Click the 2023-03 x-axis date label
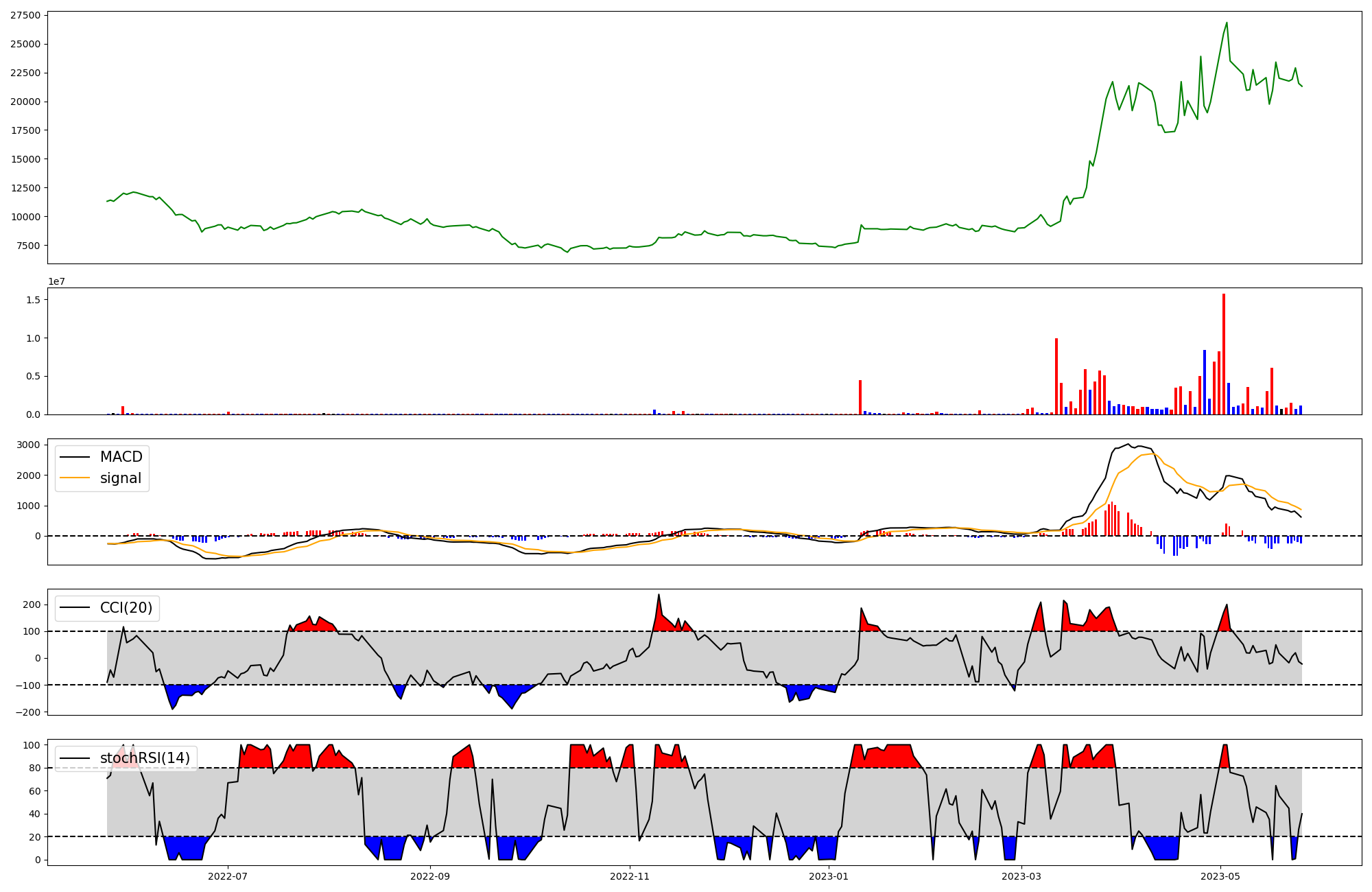 pos(1021,876)
